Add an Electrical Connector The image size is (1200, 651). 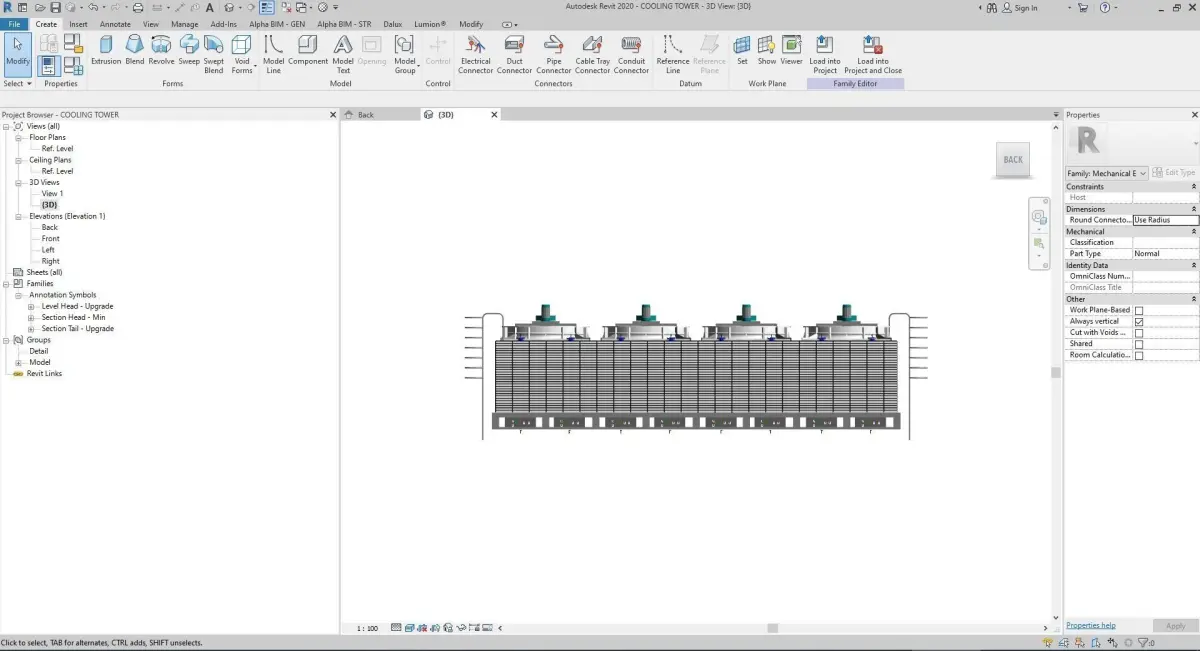tap(476, 55)
